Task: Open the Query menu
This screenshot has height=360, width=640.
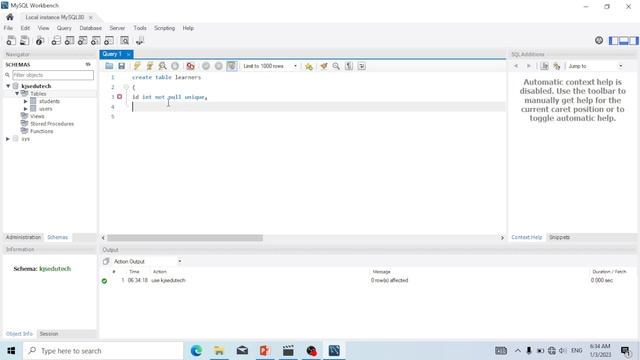Action: pyautogui.click(x=64, y=28)
